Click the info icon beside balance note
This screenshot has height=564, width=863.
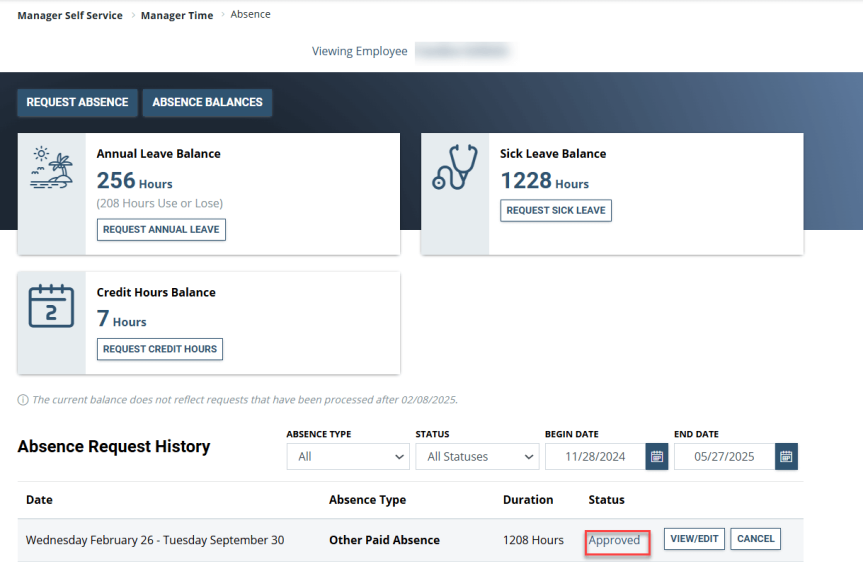click(23, 400)
